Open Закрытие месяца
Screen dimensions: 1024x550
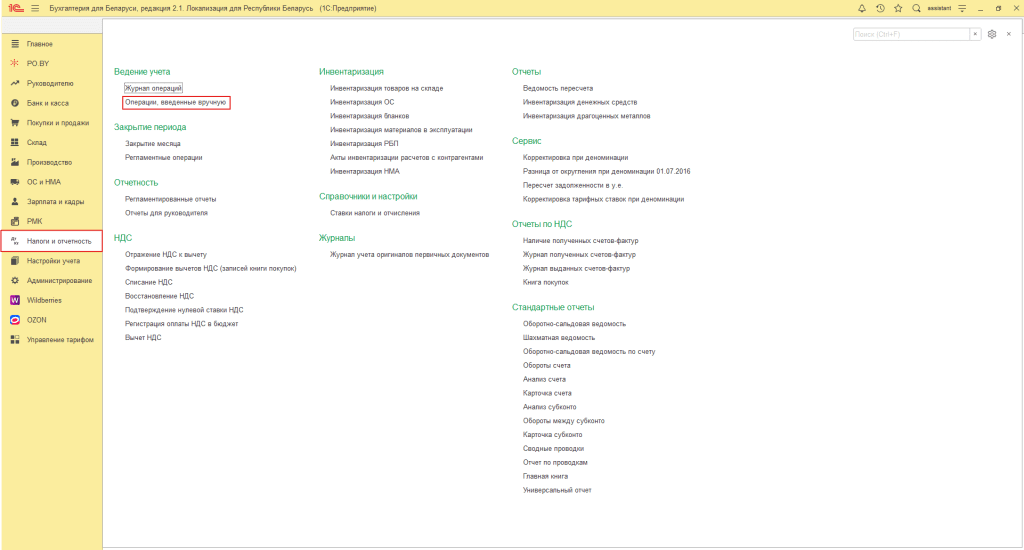coord(153,144)
